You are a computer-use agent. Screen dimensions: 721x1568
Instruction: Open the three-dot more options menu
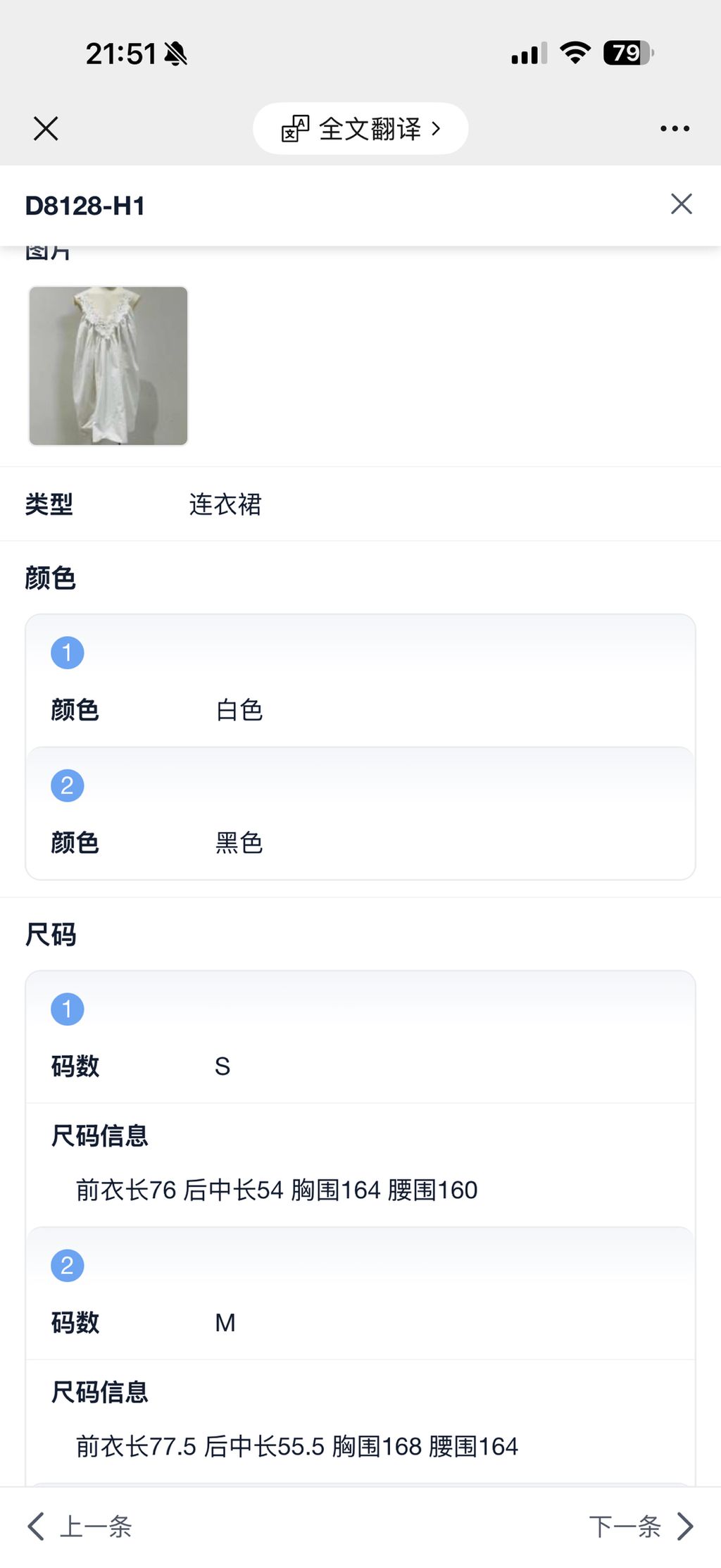tap(675, 129)
